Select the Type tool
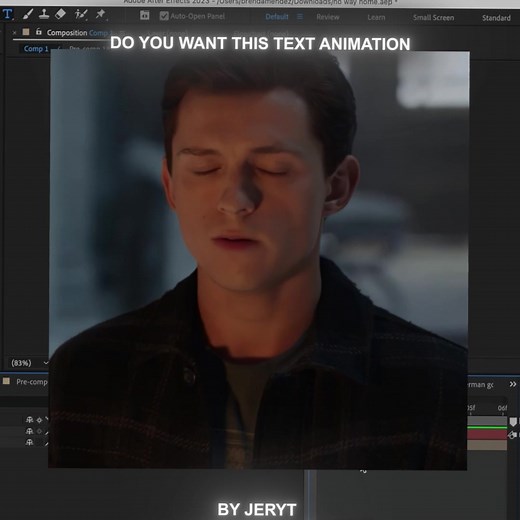The height and width of the screenshot is (520, 520). coord(7,15)
